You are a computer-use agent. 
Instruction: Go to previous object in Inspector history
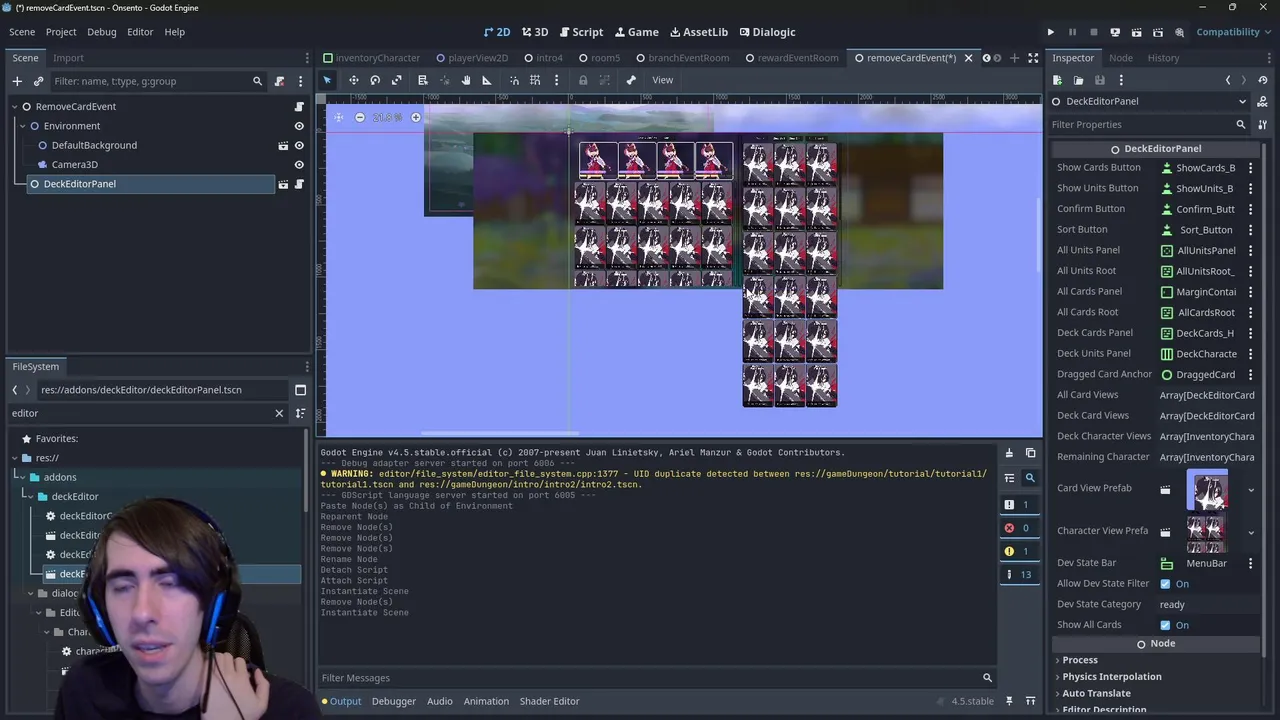(1228, 80)
